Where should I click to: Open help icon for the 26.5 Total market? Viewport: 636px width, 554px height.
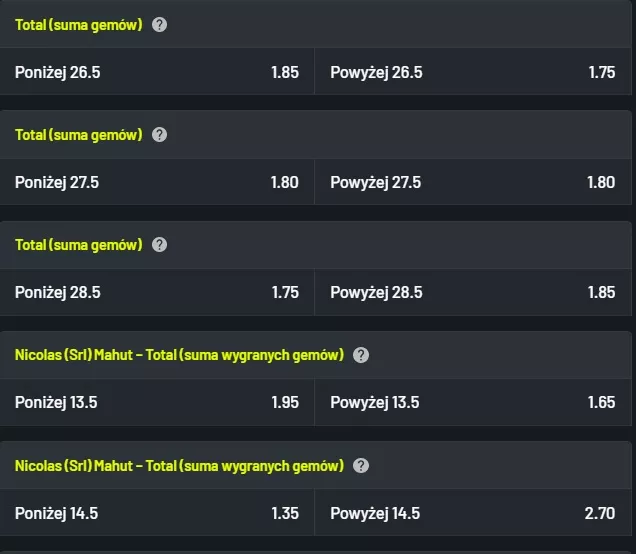159,24
